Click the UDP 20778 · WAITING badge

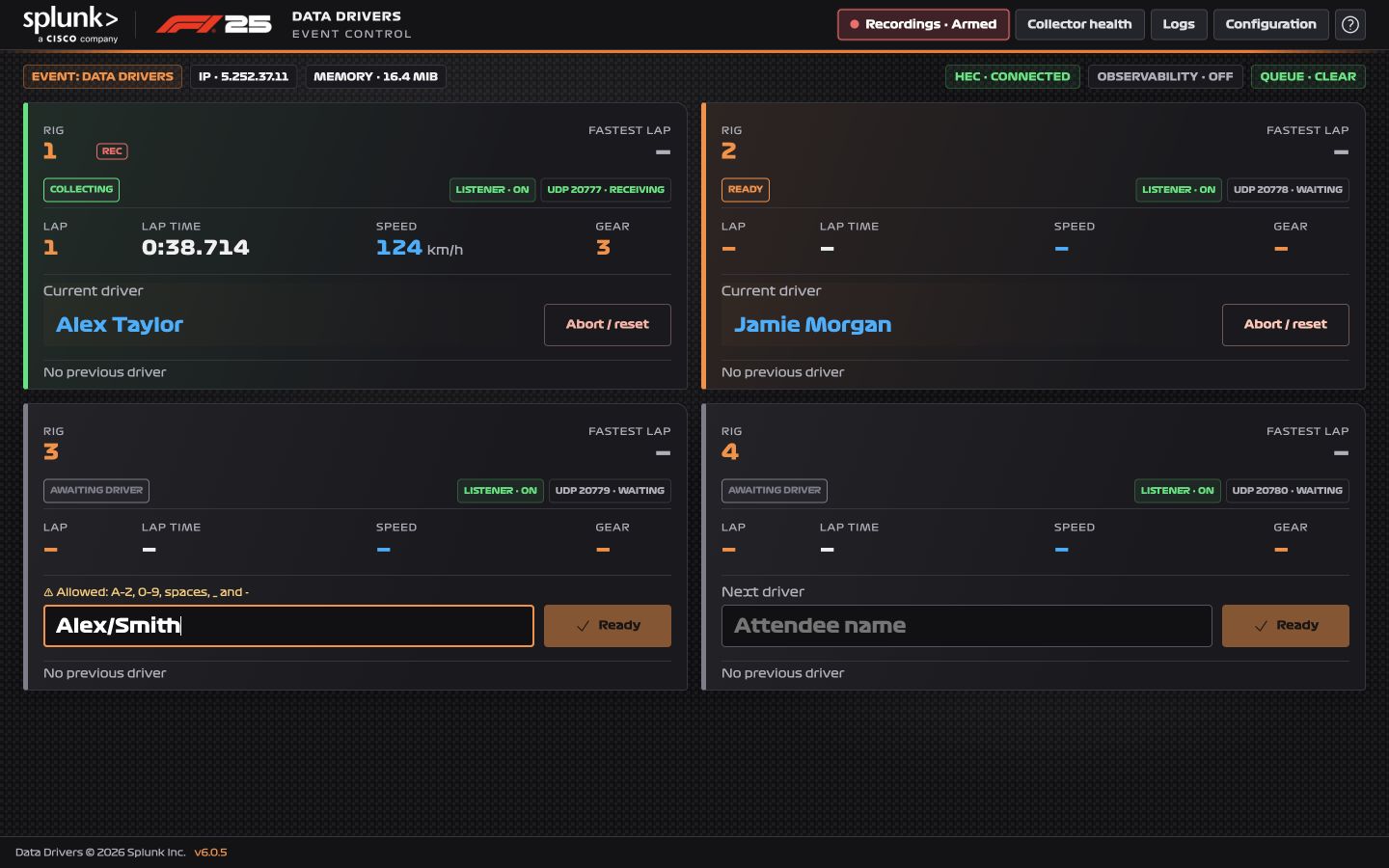(1288, 190)
